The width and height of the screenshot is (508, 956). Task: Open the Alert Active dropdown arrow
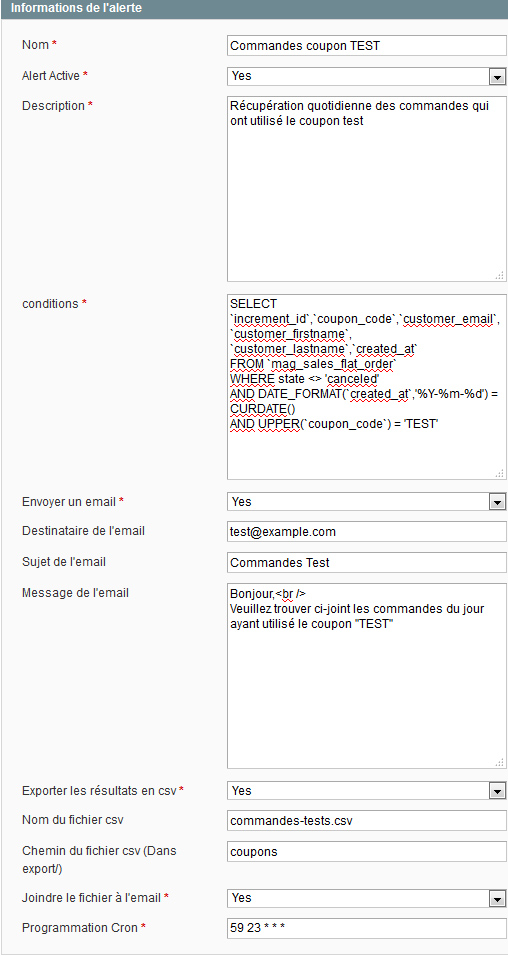click(x=498, y=77)
